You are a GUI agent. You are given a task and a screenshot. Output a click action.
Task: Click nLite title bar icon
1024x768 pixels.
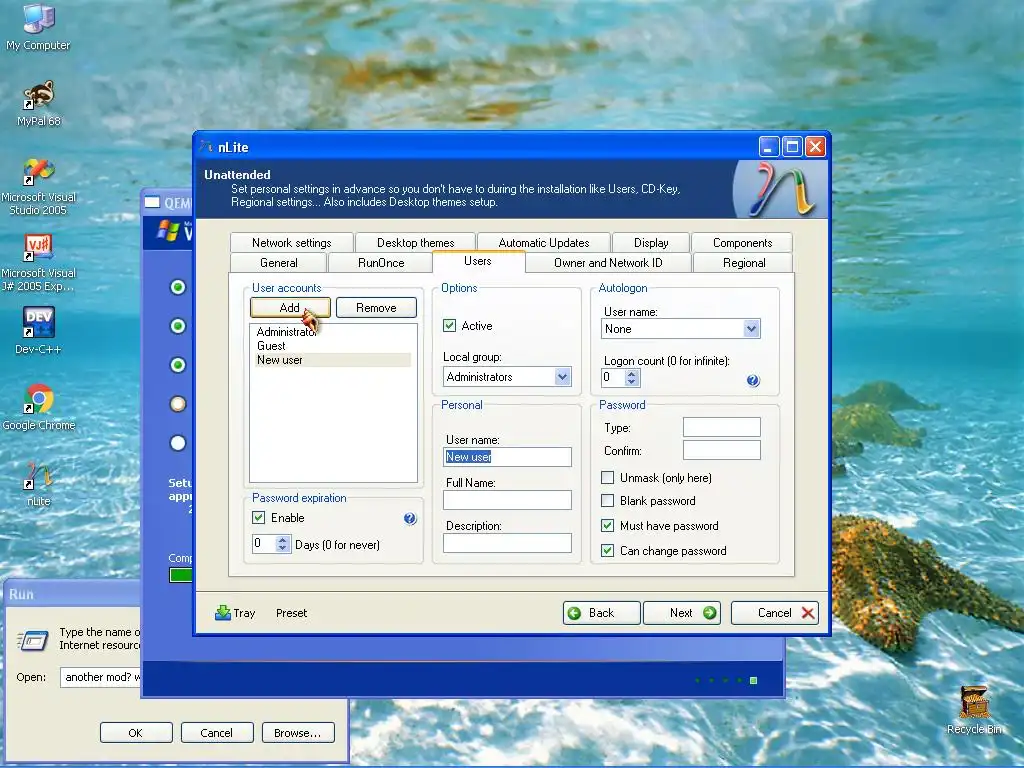click(x=206, y=147)
